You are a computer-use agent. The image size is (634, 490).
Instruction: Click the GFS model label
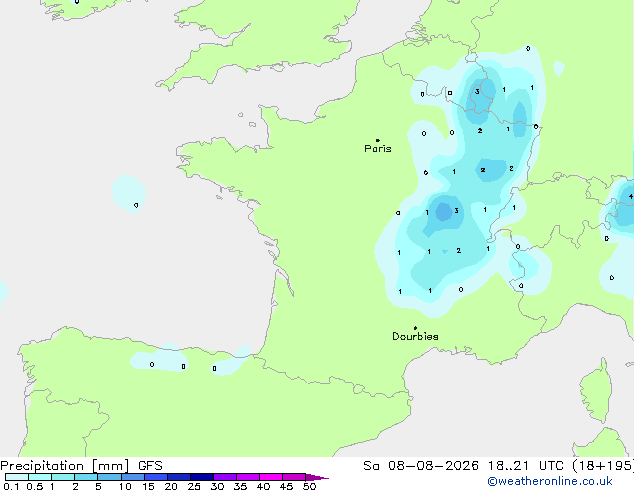coord(150,466)
